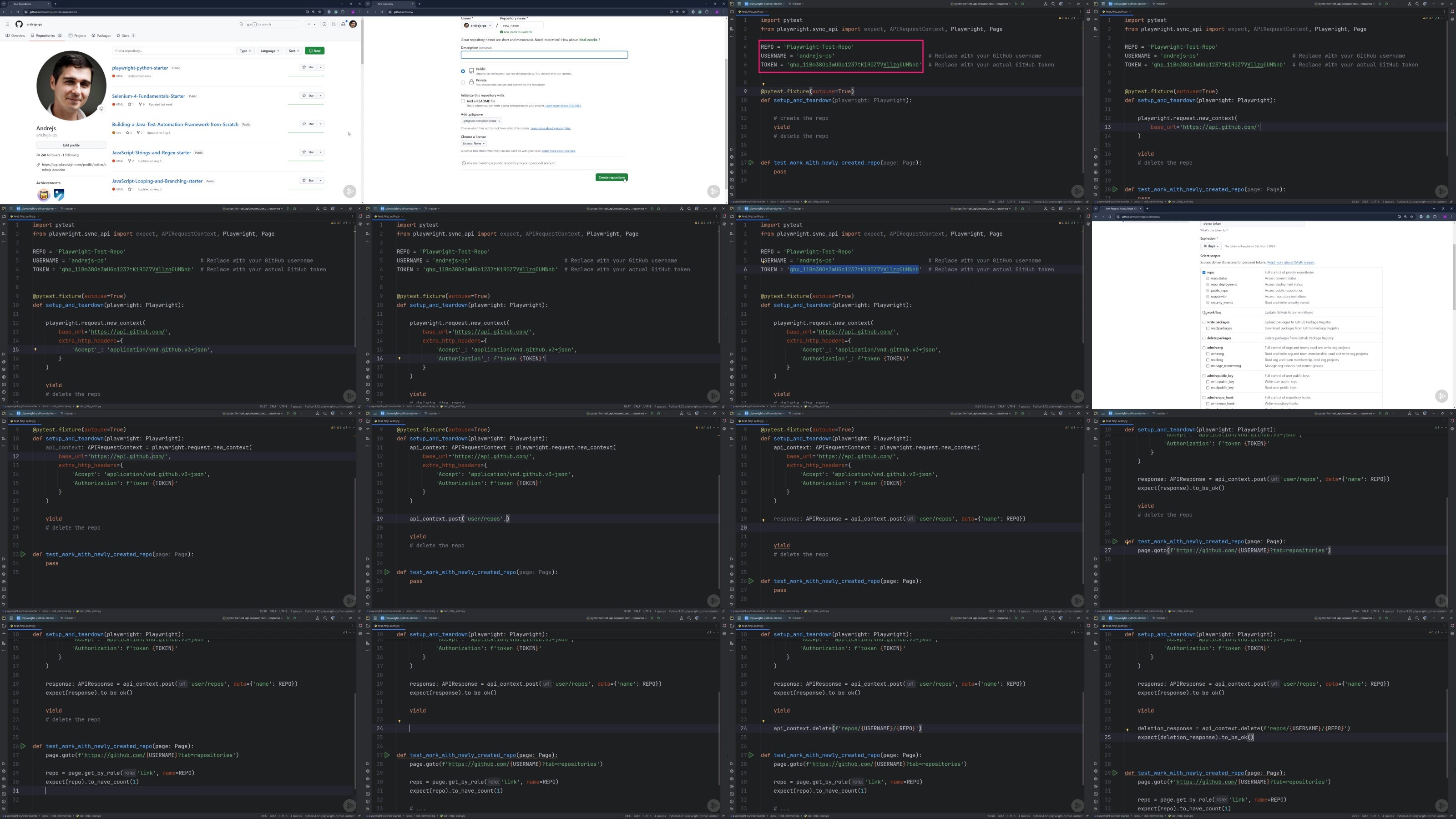Viewport: 1456px width, 819px height.
Task: Open the Sort dropdown on repositories list
Action: [x=293, y=51]
